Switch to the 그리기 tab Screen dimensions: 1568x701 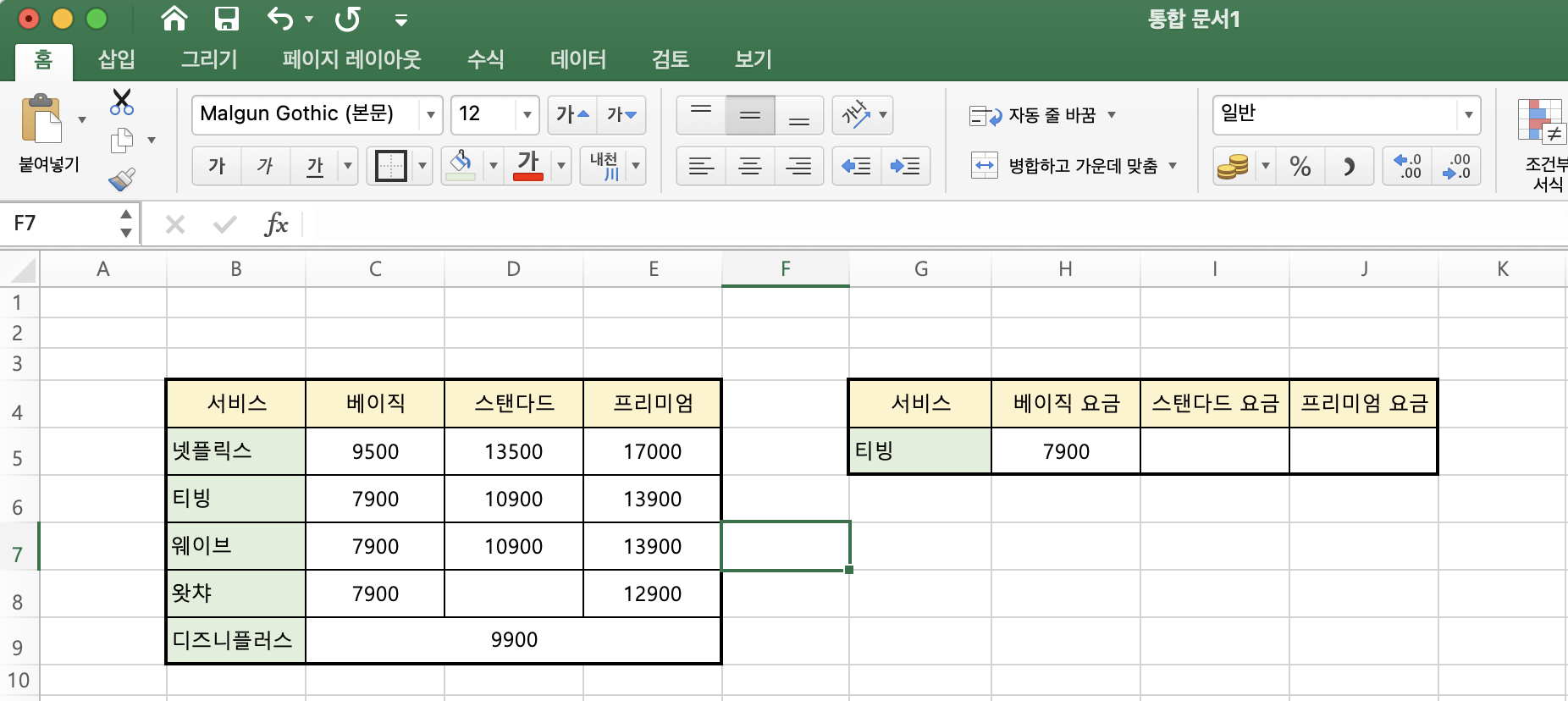point(209,59)
